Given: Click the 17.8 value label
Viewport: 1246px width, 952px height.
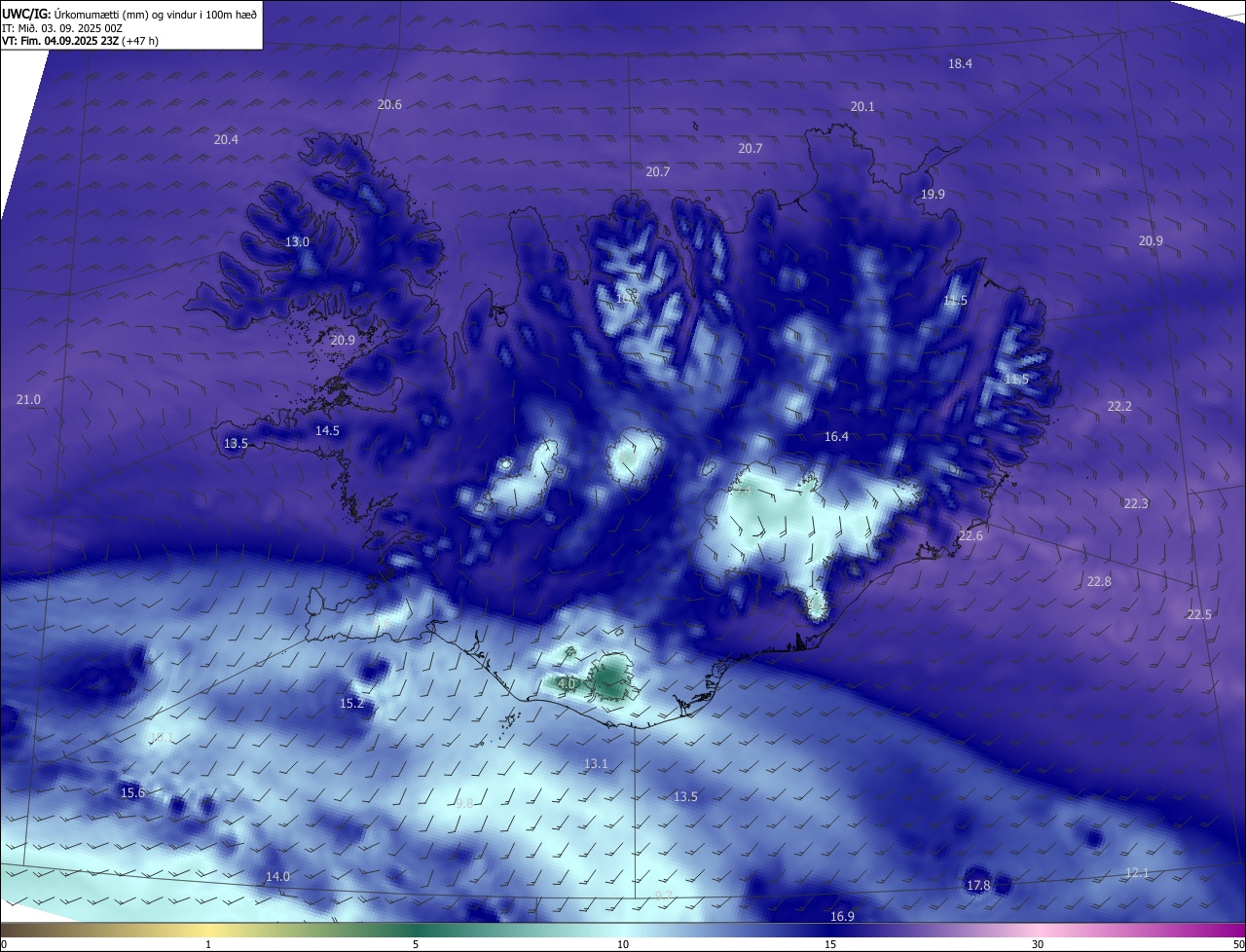Looking at the screenshot, I should [978, 885].
